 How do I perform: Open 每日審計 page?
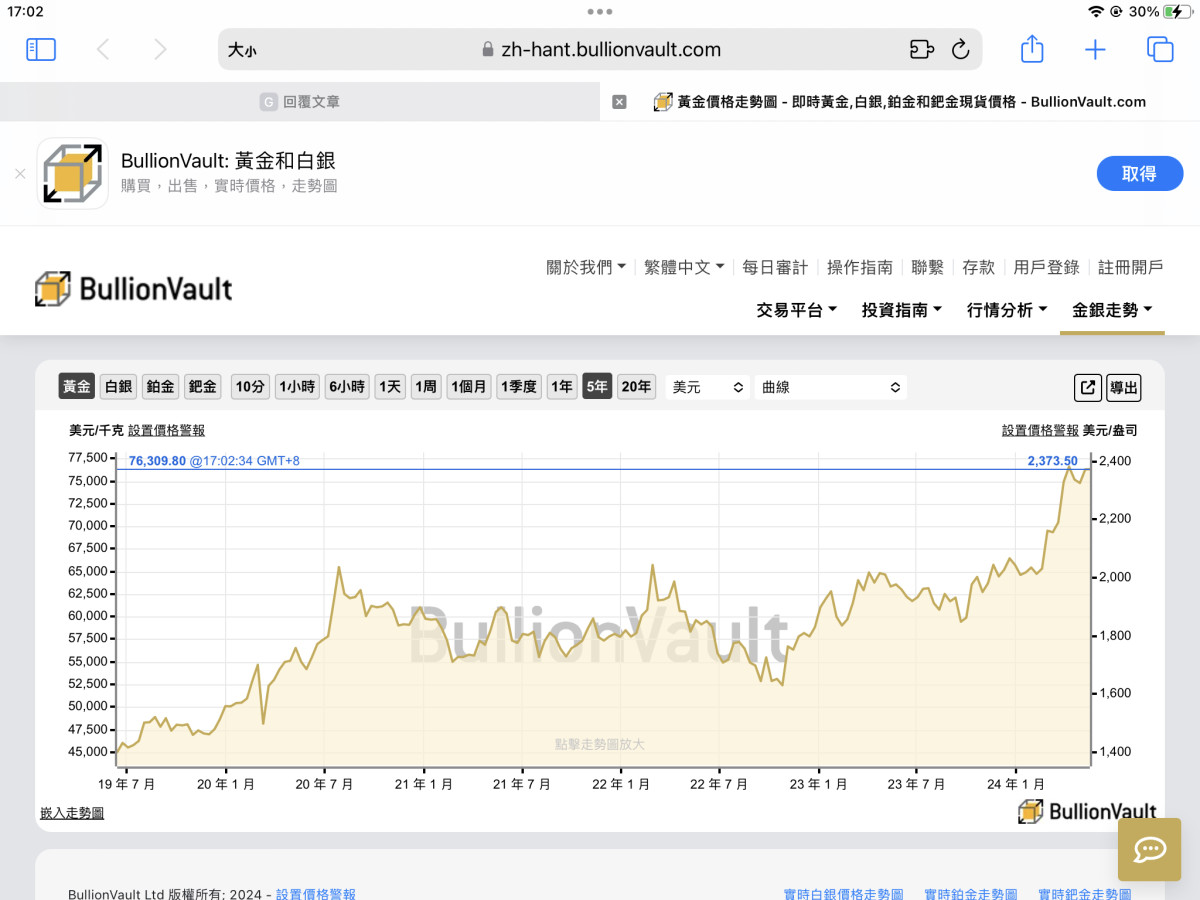pyautogui.click(x=775, y=267)
